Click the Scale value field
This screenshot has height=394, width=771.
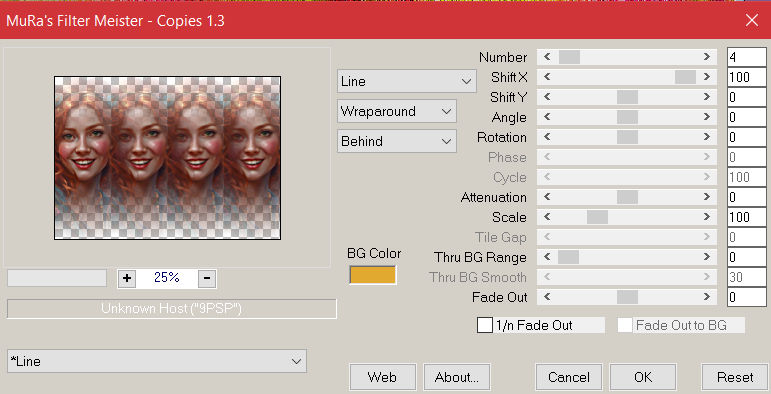747,217
